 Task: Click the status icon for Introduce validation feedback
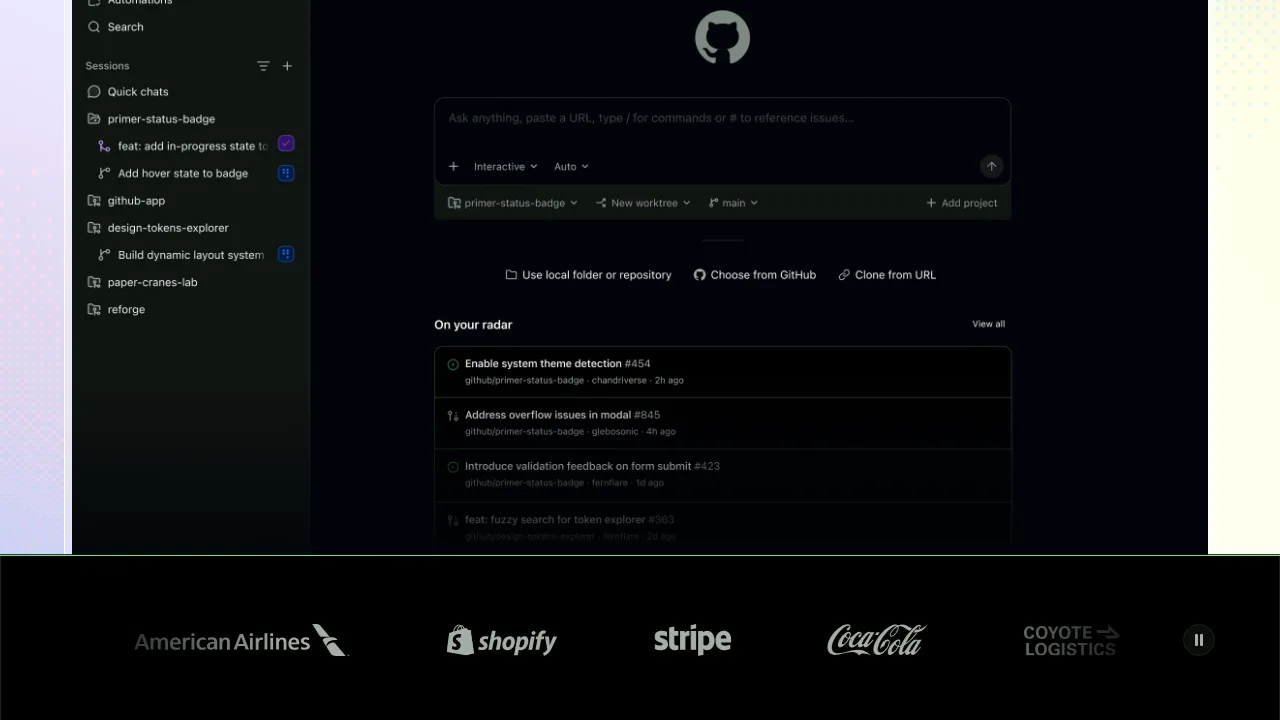pyautogui.click(x=453, y=467)
